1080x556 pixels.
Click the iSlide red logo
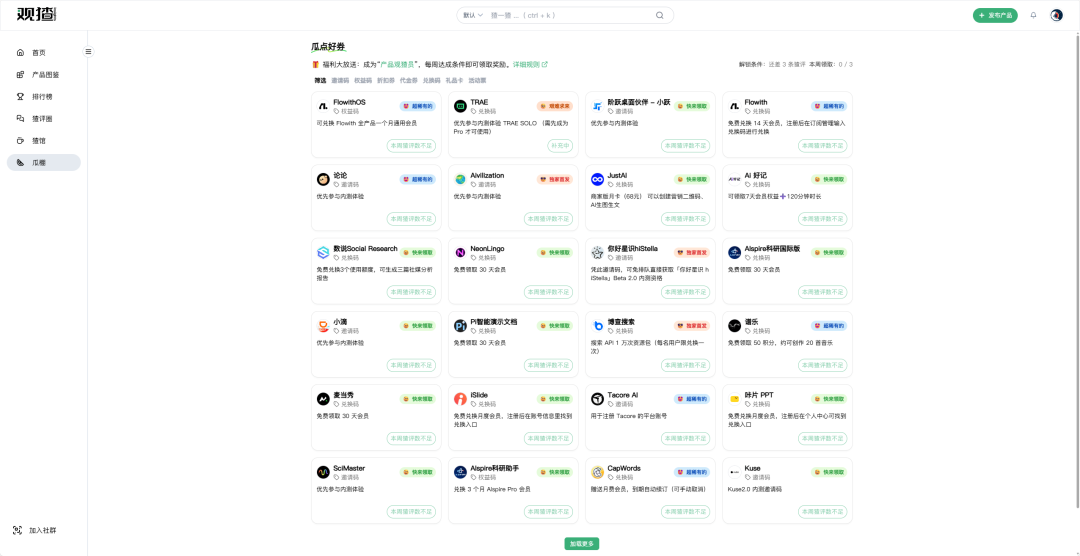pos(460,399)
